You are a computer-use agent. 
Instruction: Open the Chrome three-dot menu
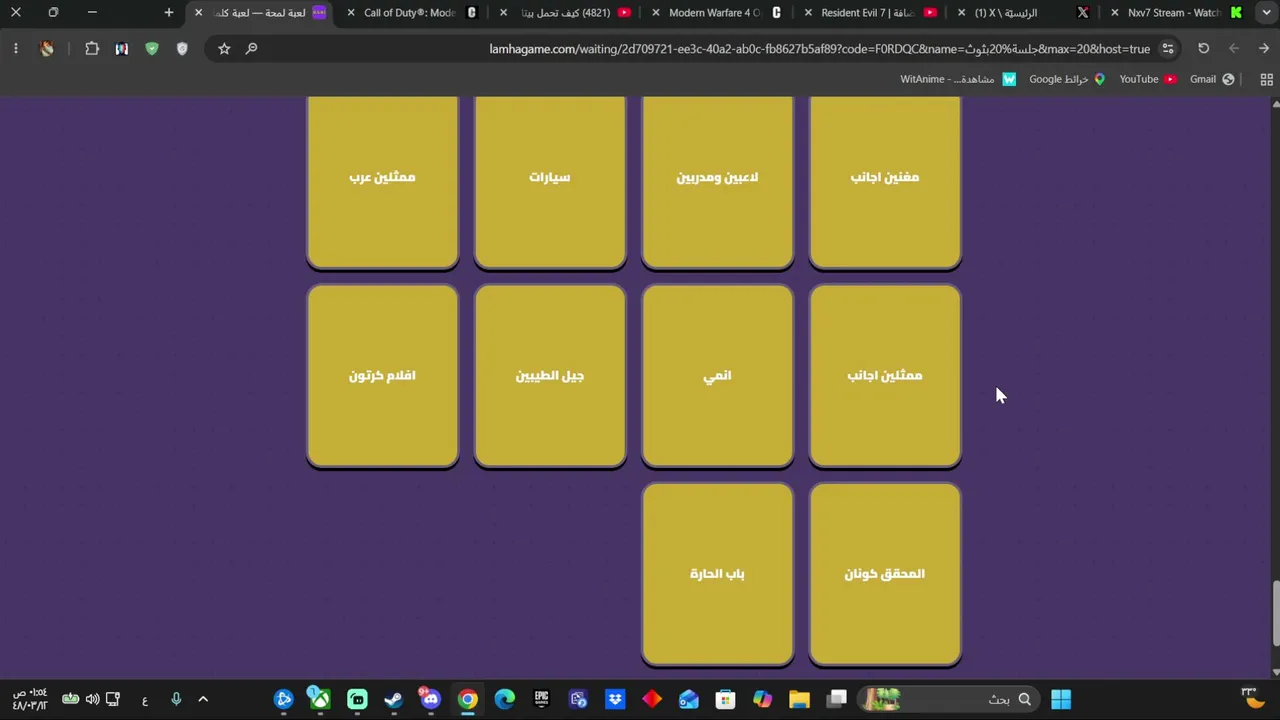[16, 49]
